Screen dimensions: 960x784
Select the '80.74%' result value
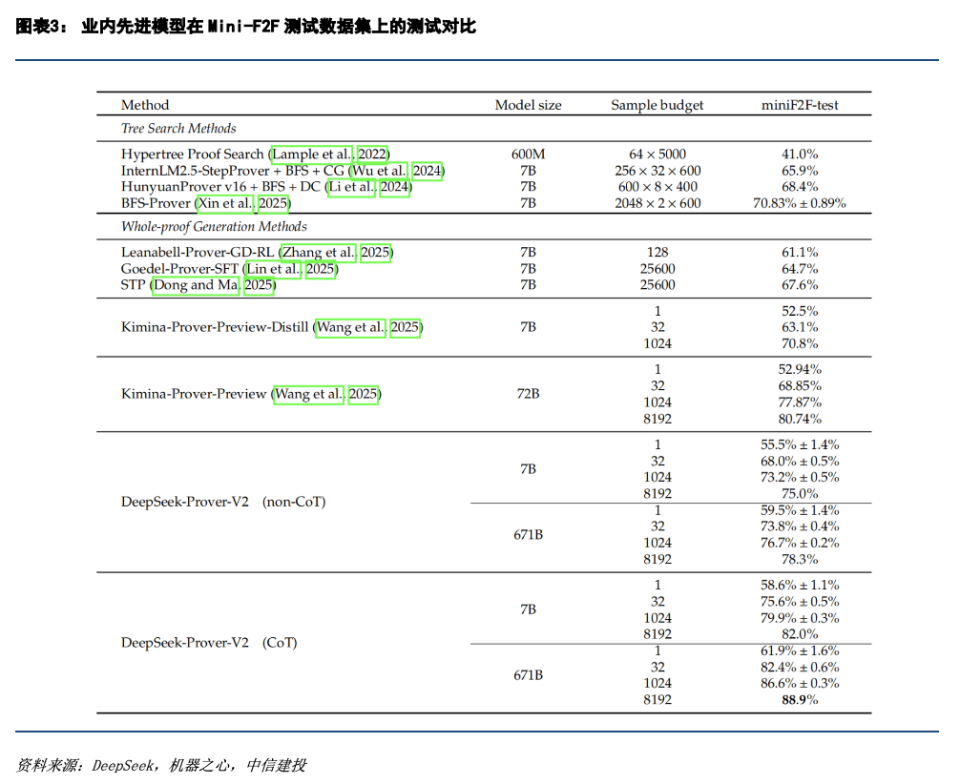tap(800, 419)
